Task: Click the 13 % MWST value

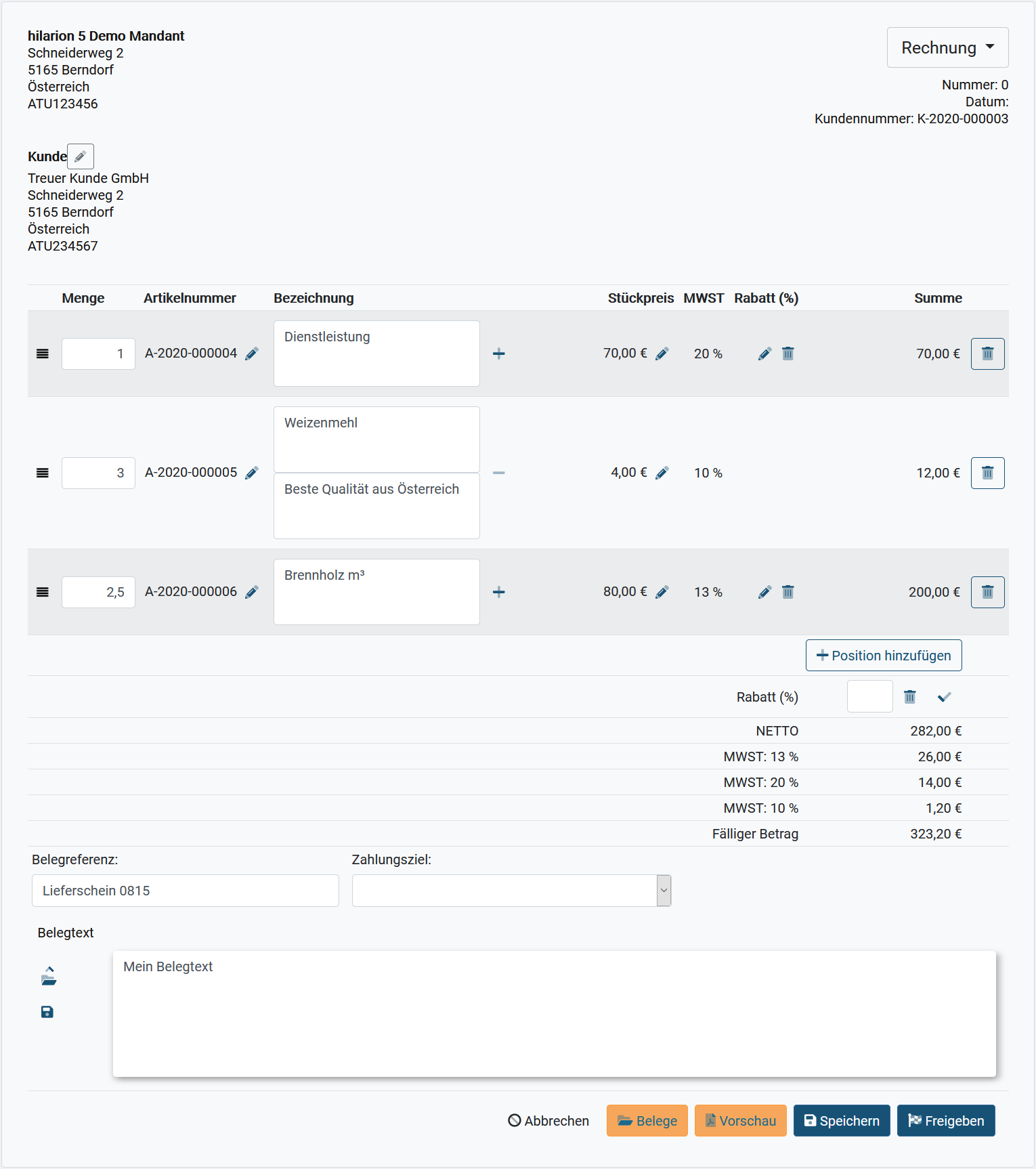Action: point(708,592)
